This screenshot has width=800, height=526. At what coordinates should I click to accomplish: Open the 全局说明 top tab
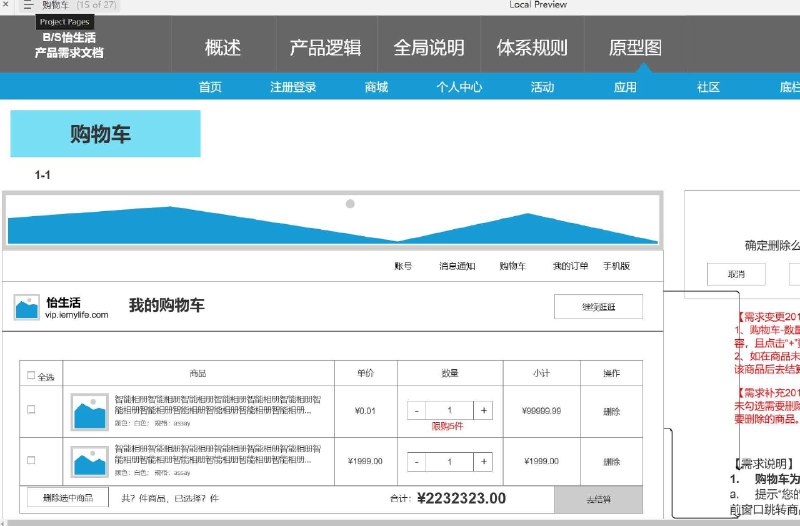click(x=429, y=47)
